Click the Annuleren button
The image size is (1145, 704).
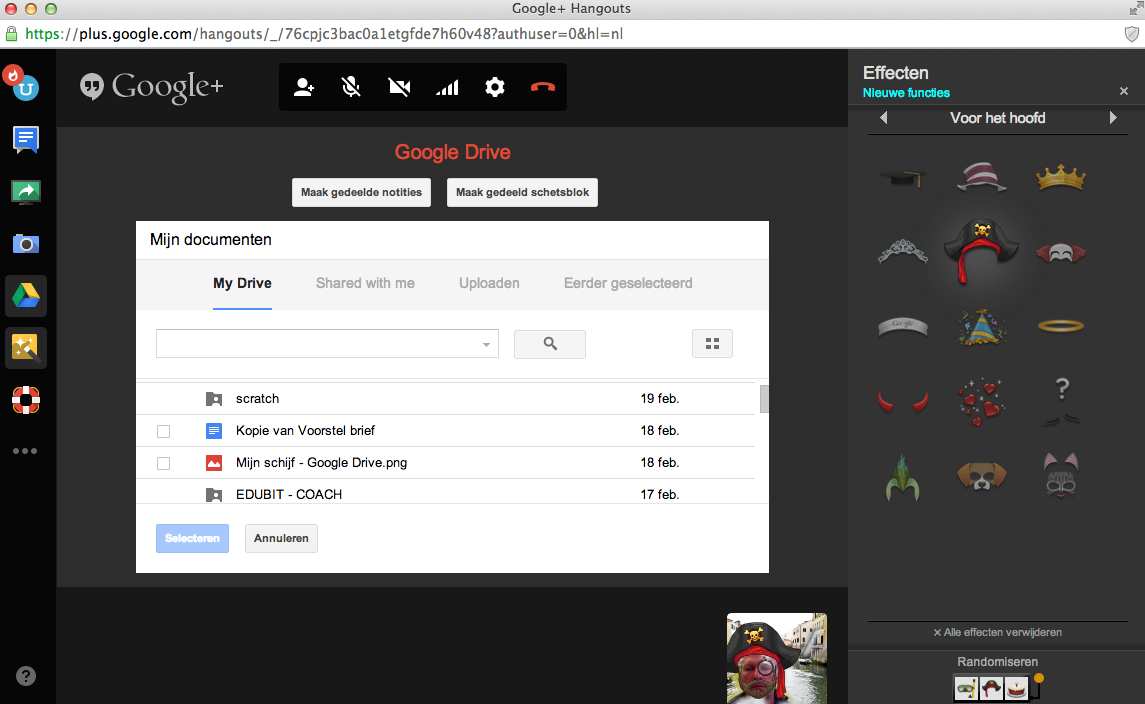click(x=281, y=538)
